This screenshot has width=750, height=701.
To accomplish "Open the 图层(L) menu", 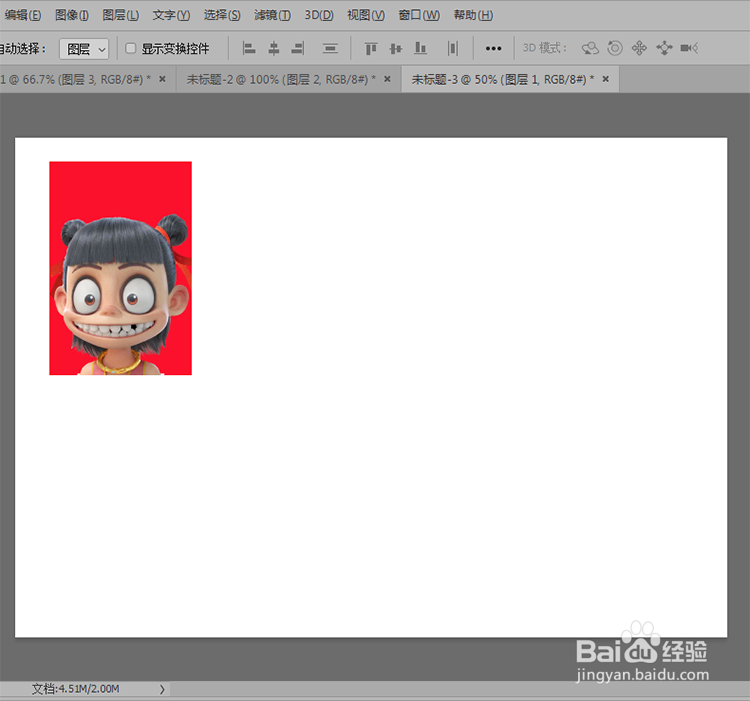I will (x=121, y=15).
